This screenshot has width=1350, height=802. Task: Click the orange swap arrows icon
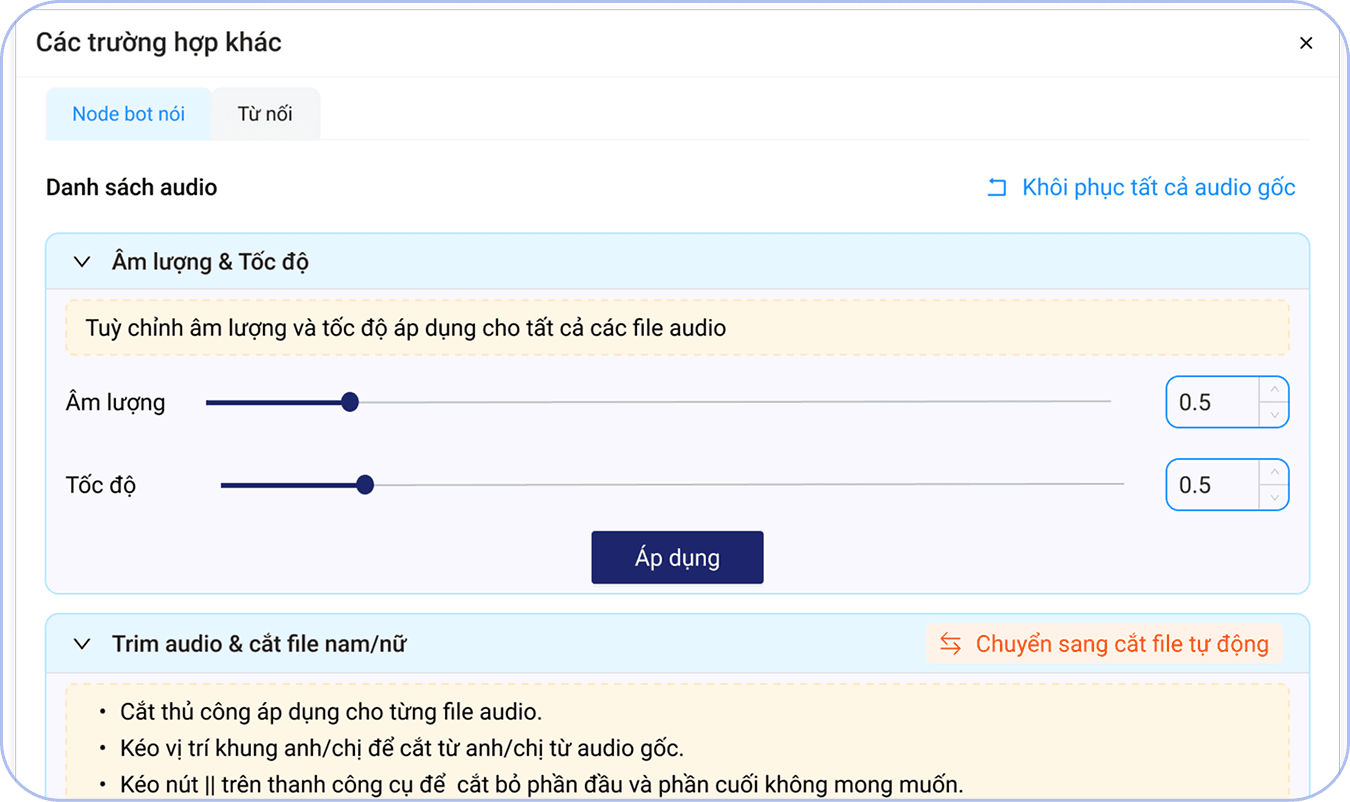pos(950,644)
